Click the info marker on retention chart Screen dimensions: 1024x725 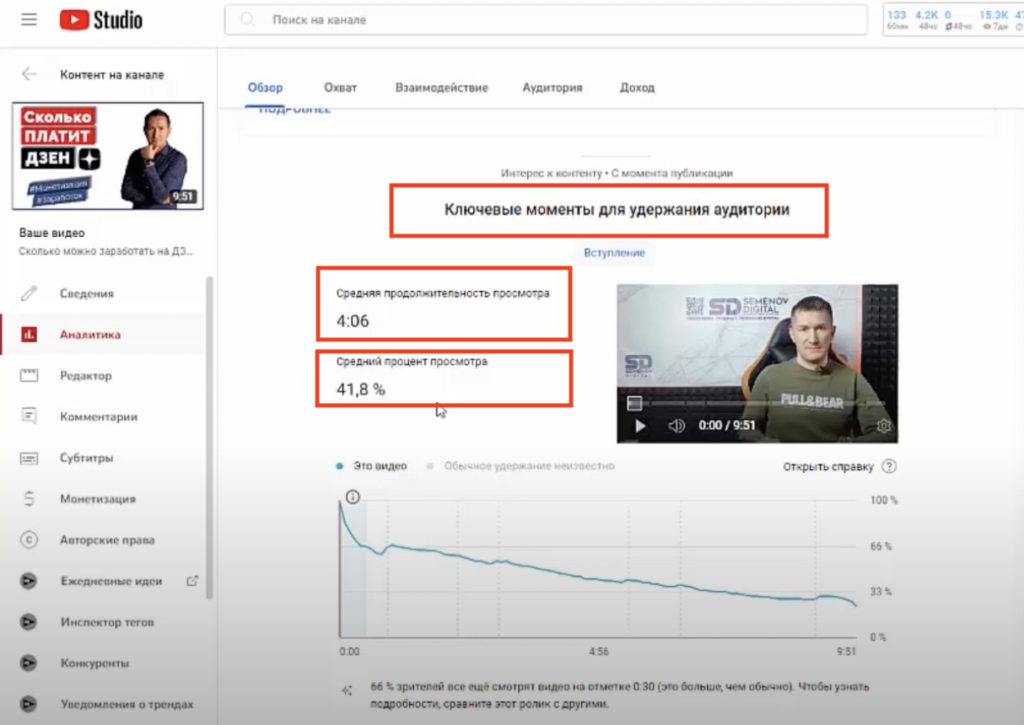tap(352, 497)
